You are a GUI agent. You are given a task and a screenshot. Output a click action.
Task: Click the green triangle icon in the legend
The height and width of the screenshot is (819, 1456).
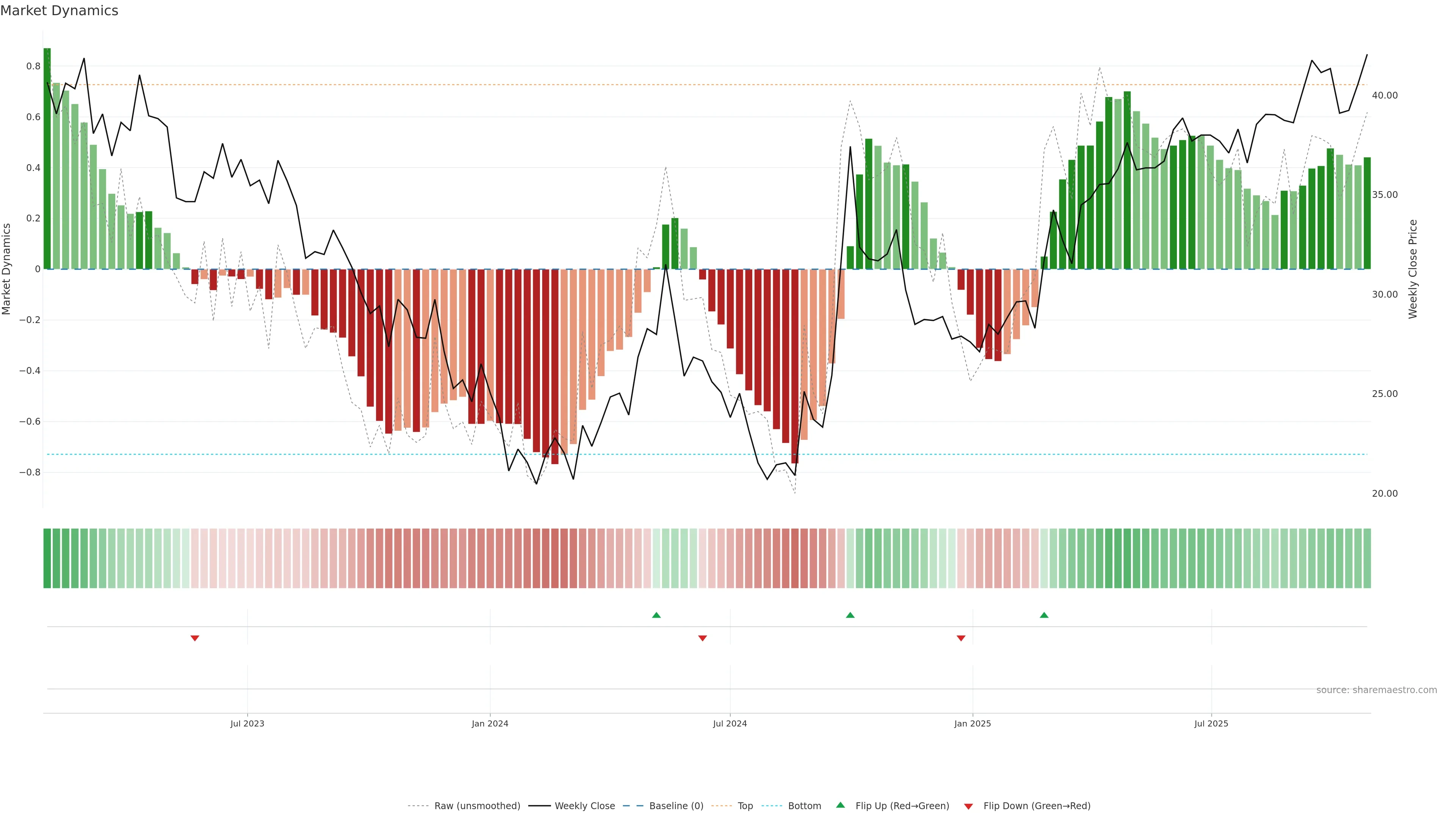841,805
